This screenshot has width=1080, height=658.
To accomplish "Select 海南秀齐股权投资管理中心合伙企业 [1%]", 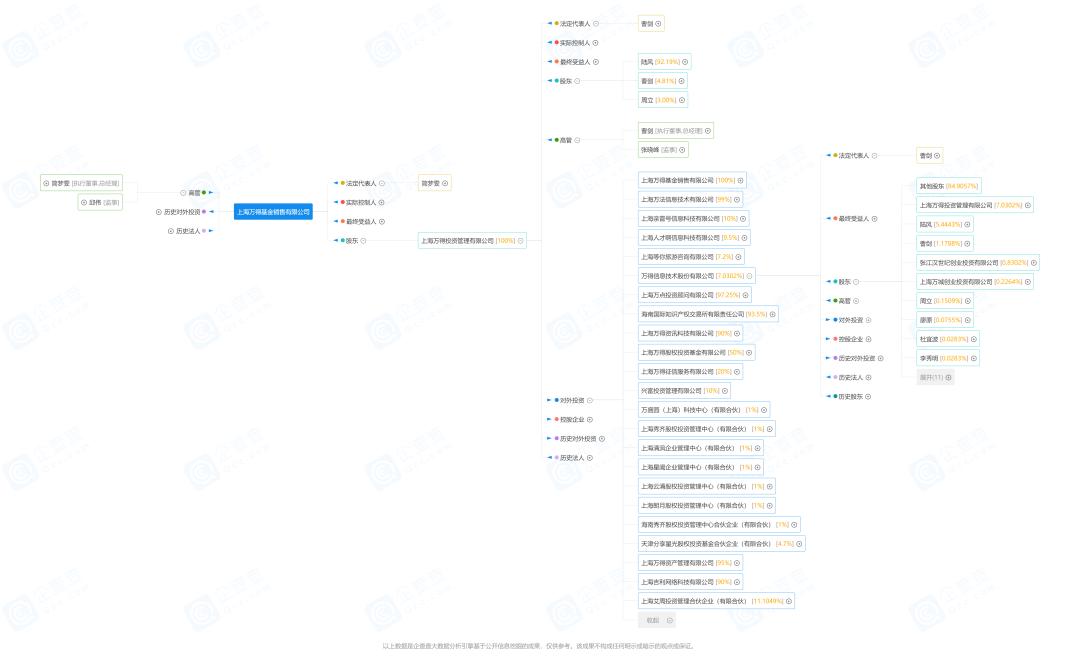I will pos(719,525).
